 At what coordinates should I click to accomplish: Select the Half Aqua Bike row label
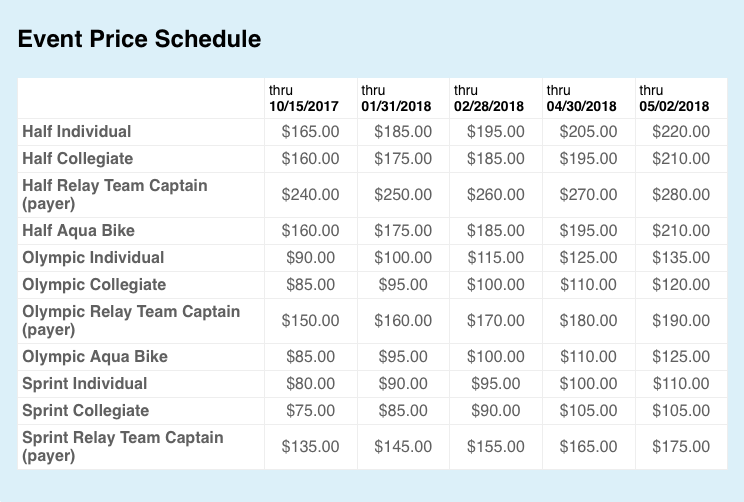click(78, 231)
